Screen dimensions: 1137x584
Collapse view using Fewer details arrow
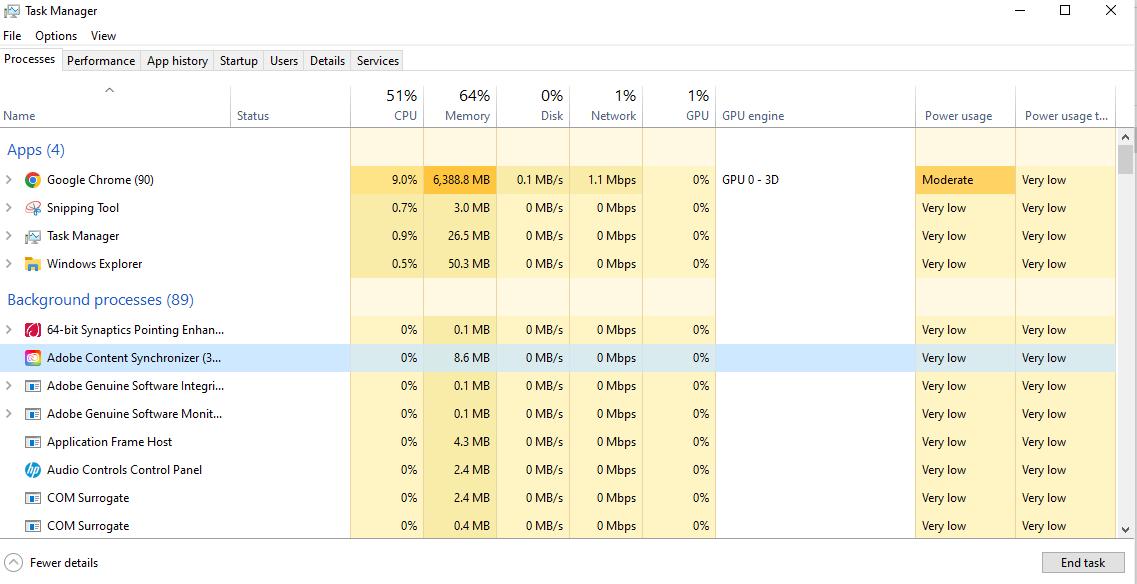13,562
